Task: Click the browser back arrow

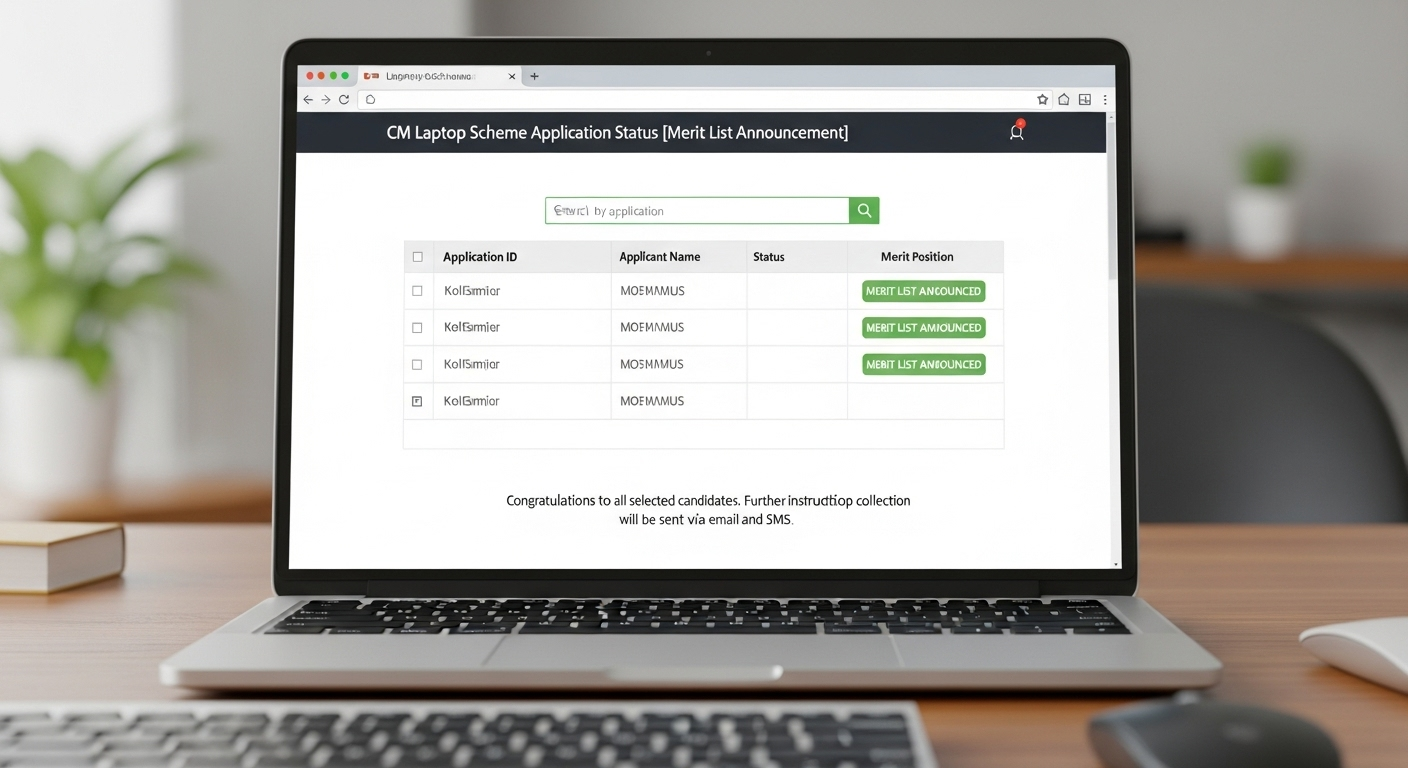Action: [308, 100]
